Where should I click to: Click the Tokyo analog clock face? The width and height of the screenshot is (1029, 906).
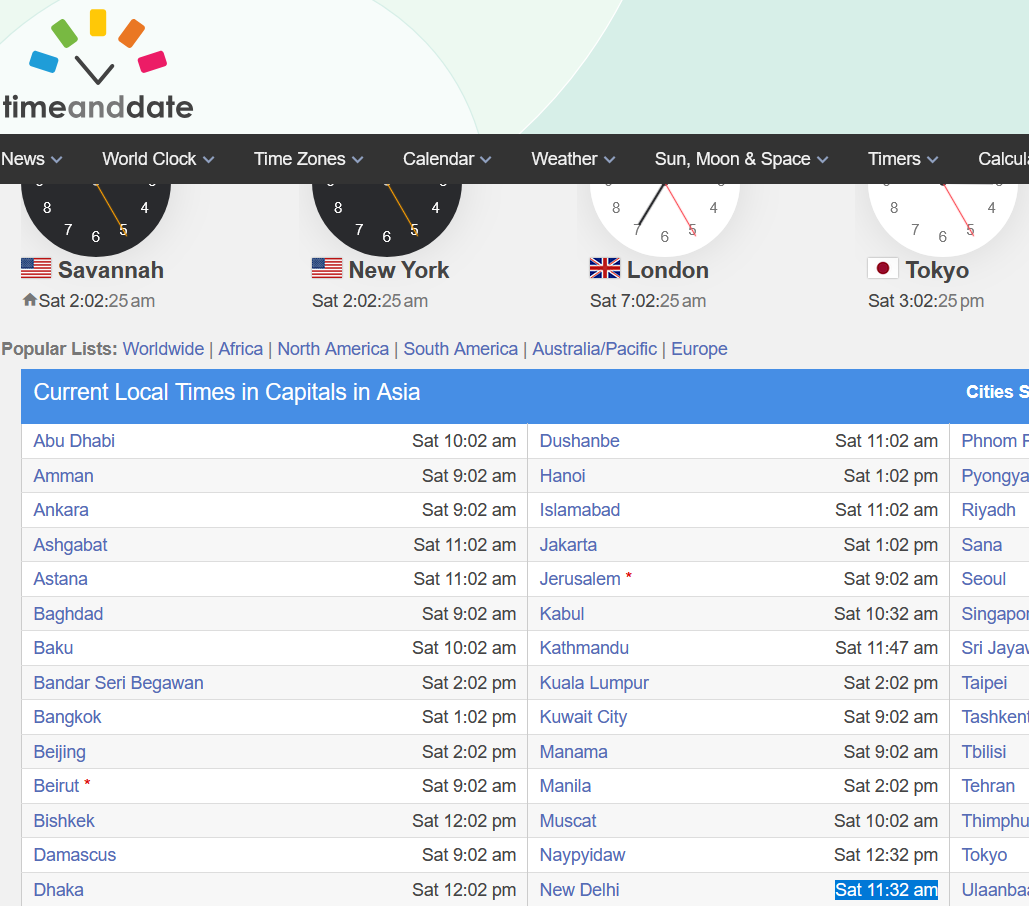[942, 219]
